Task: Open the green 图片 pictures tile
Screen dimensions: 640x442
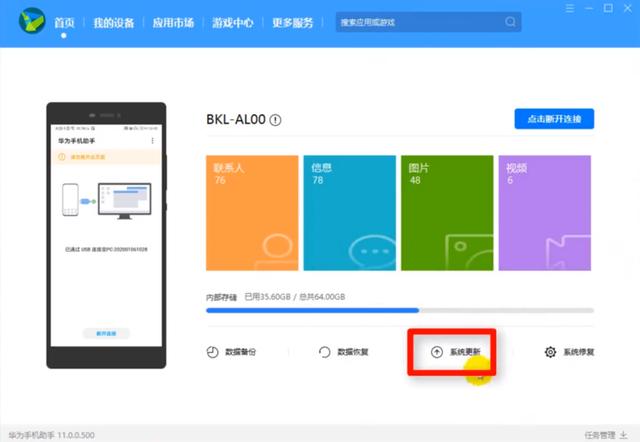Action: (x=447, y=213)
